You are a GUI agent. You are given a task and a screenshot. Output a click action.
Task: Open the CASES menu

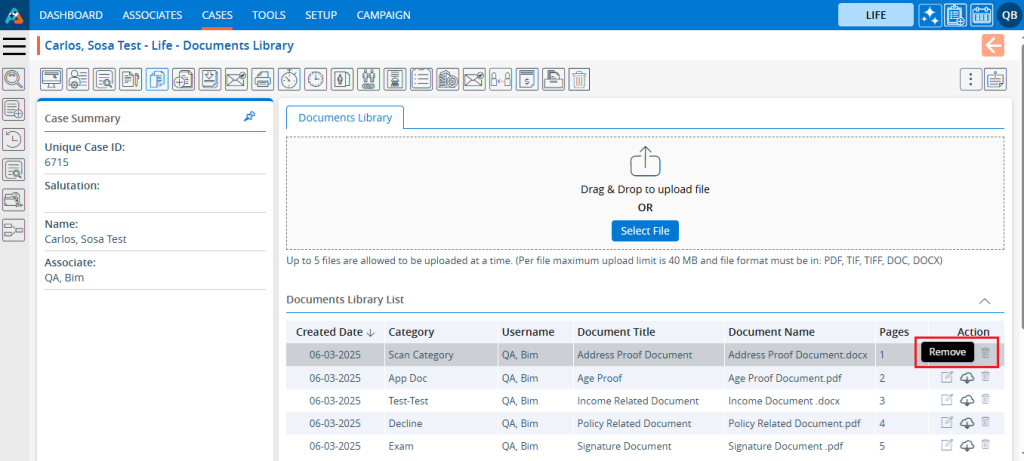coord(217,15)
